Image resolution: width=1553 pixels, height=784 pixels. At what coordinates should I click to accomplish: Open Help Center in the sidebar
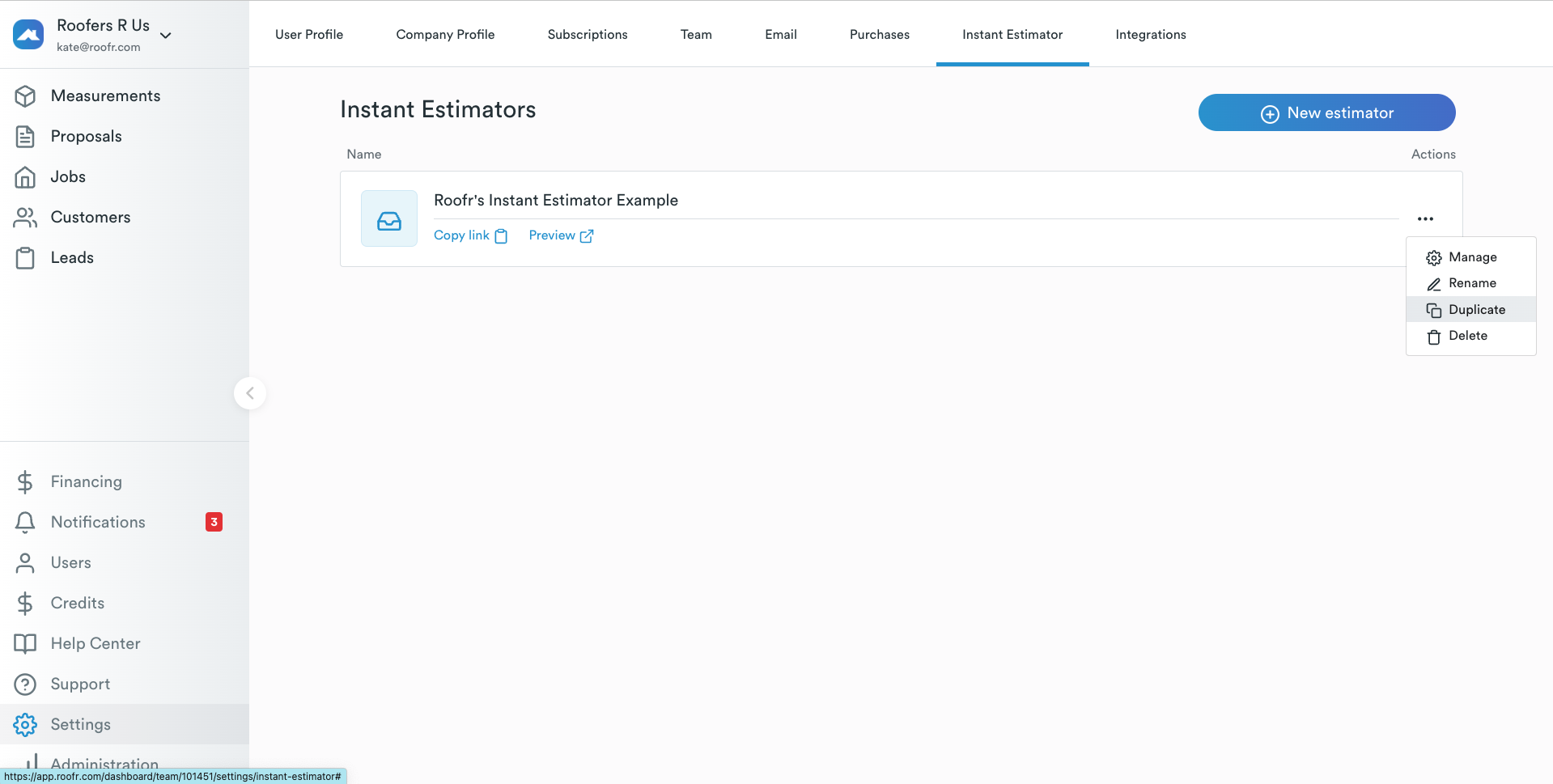pyautogui.click(x=125, y=644)
